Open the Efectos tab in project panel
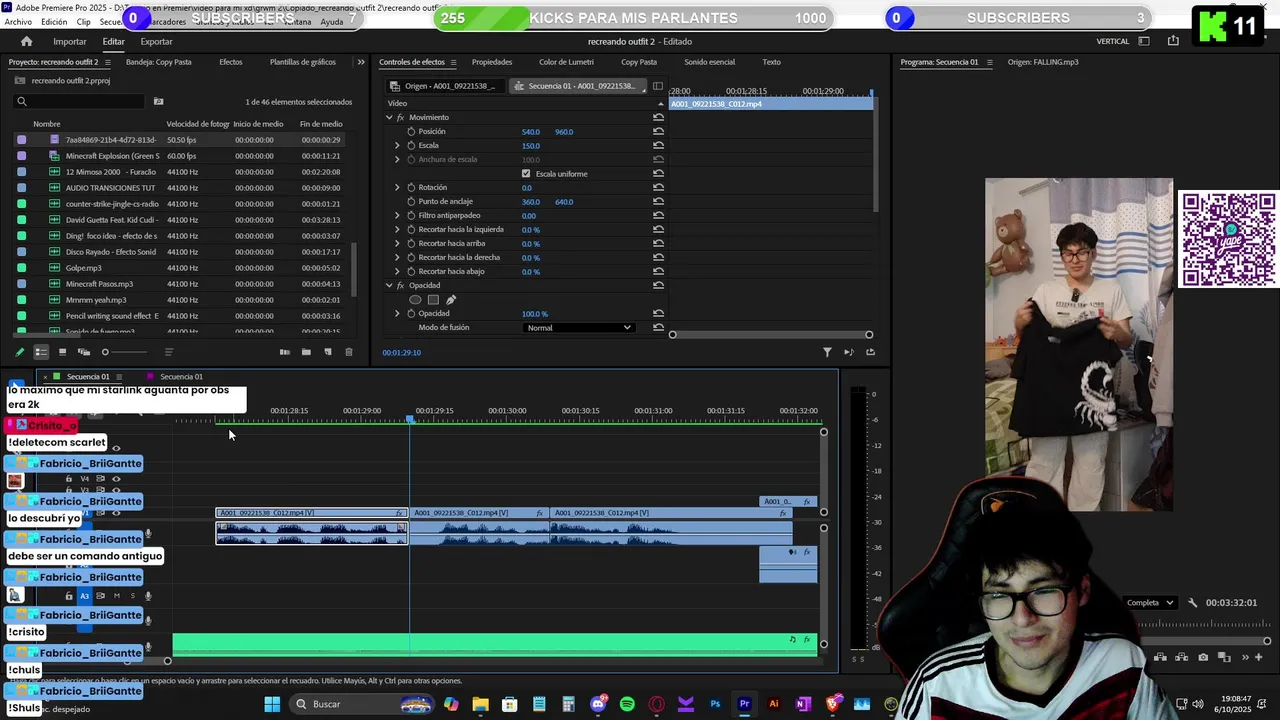 (231, 62)
